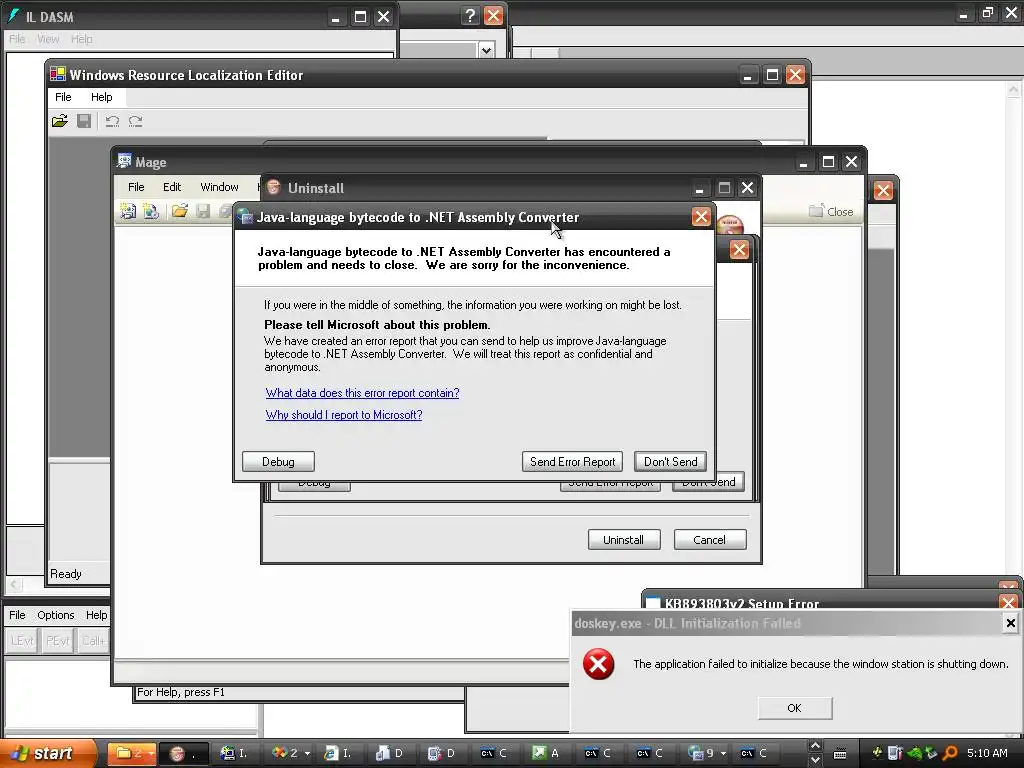The height and width of the screenshot is (768, 1024).
Task: Open combo box arrow in top background dialog
Action: pos(487,50)
